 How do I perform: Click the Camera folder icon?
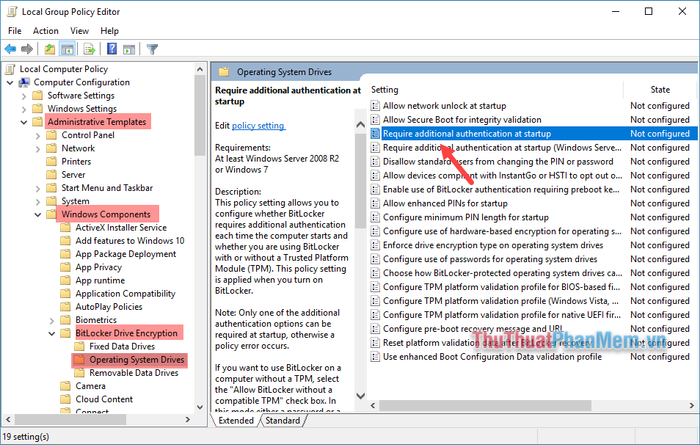coord(66,386)
